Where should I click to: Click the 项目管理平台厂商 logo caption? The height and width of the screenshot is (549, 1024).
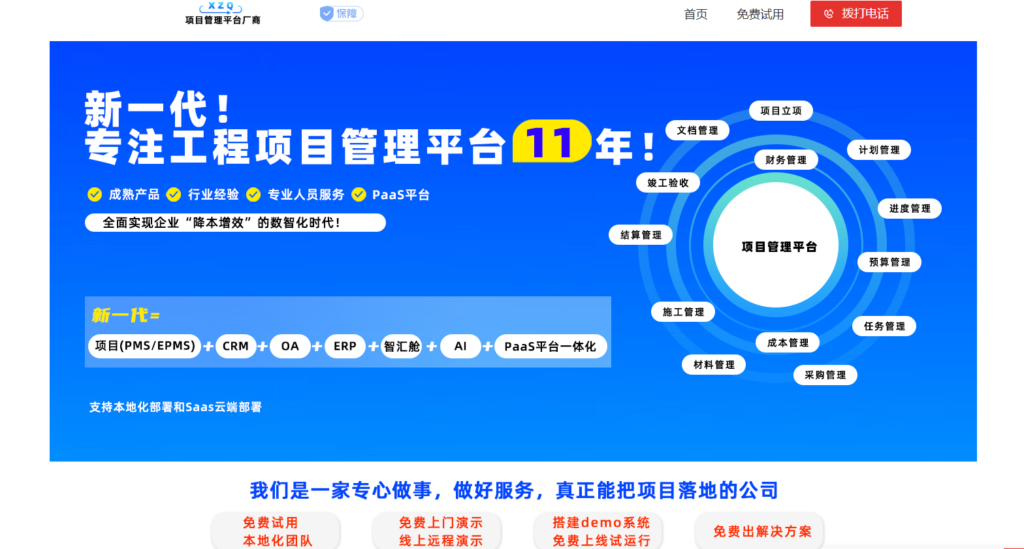pos(223,20)
